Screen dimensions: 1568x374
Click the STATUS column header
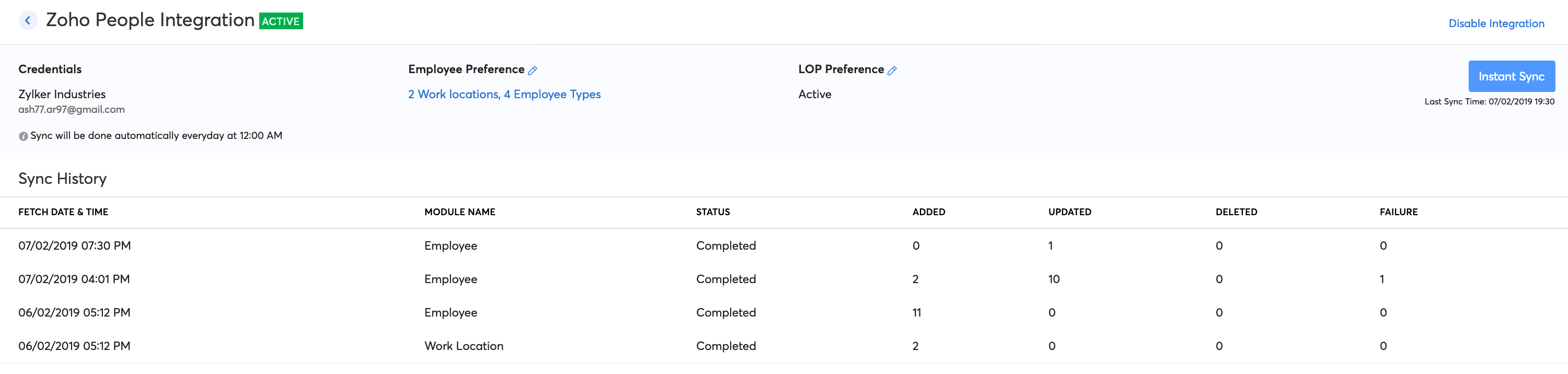click(x=713, y=212)
